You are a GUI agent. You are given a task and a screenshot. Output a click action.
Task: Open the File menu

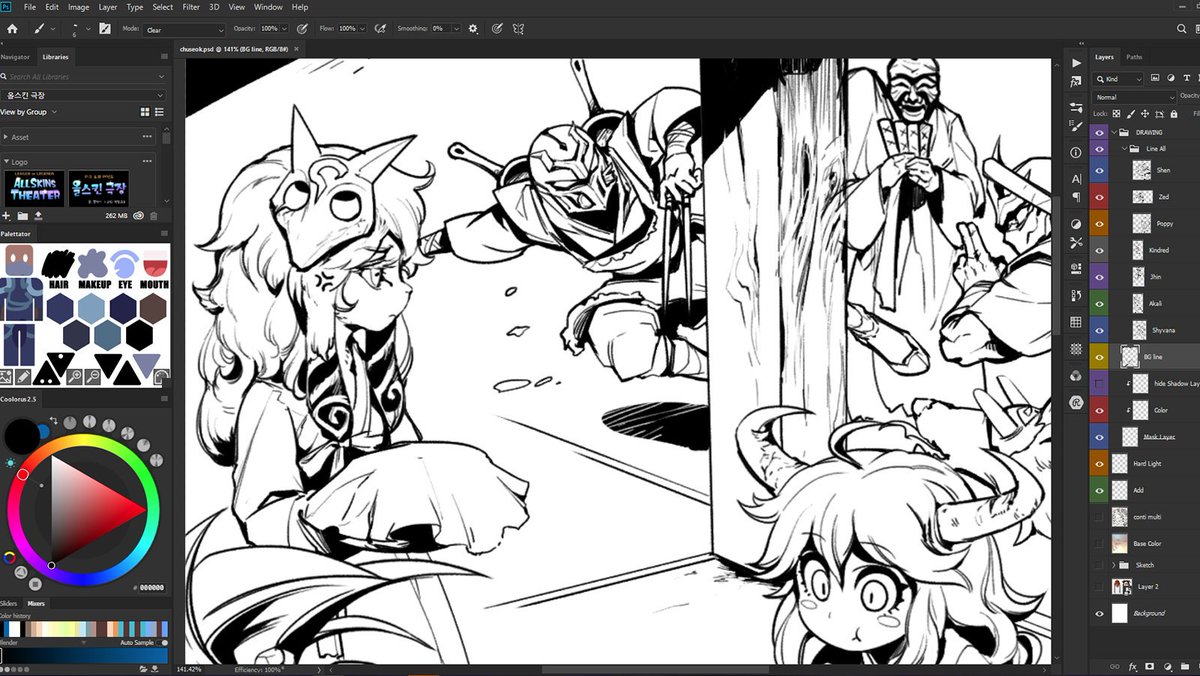click(30, 7)
